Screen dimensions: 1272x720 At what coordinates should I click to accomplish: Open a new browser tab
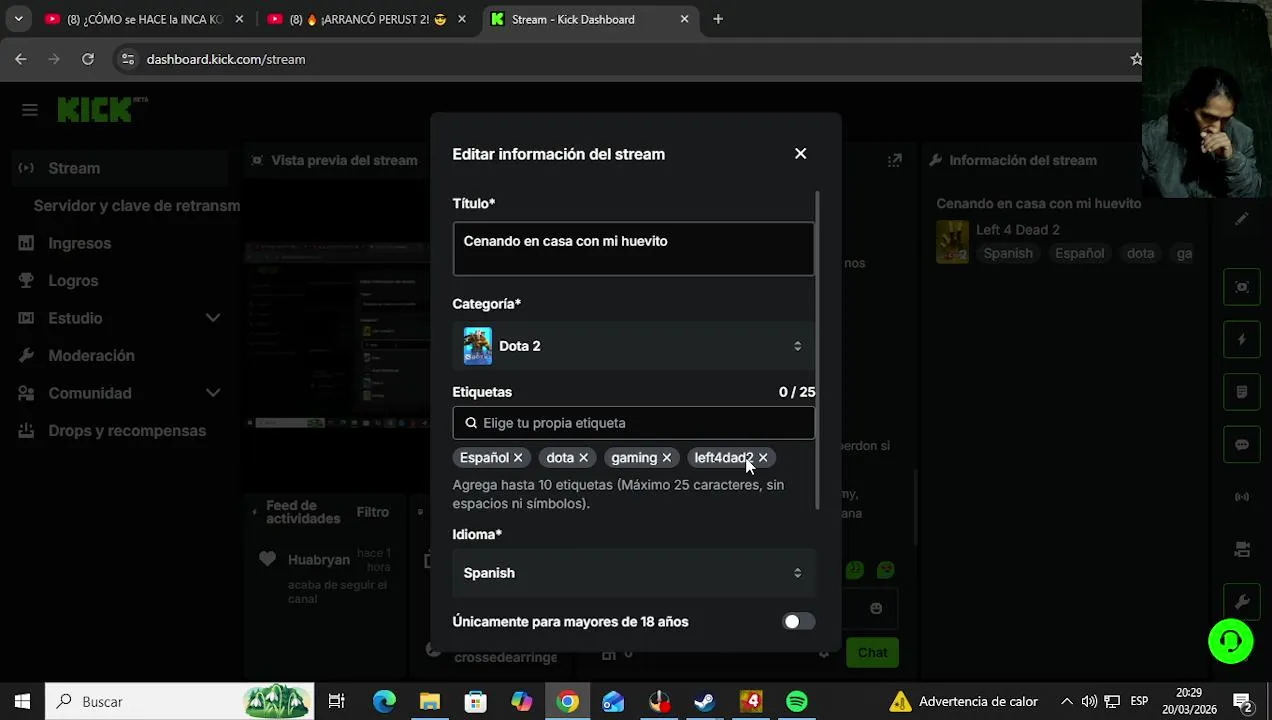pyautogui.click(x=718, y=19)
